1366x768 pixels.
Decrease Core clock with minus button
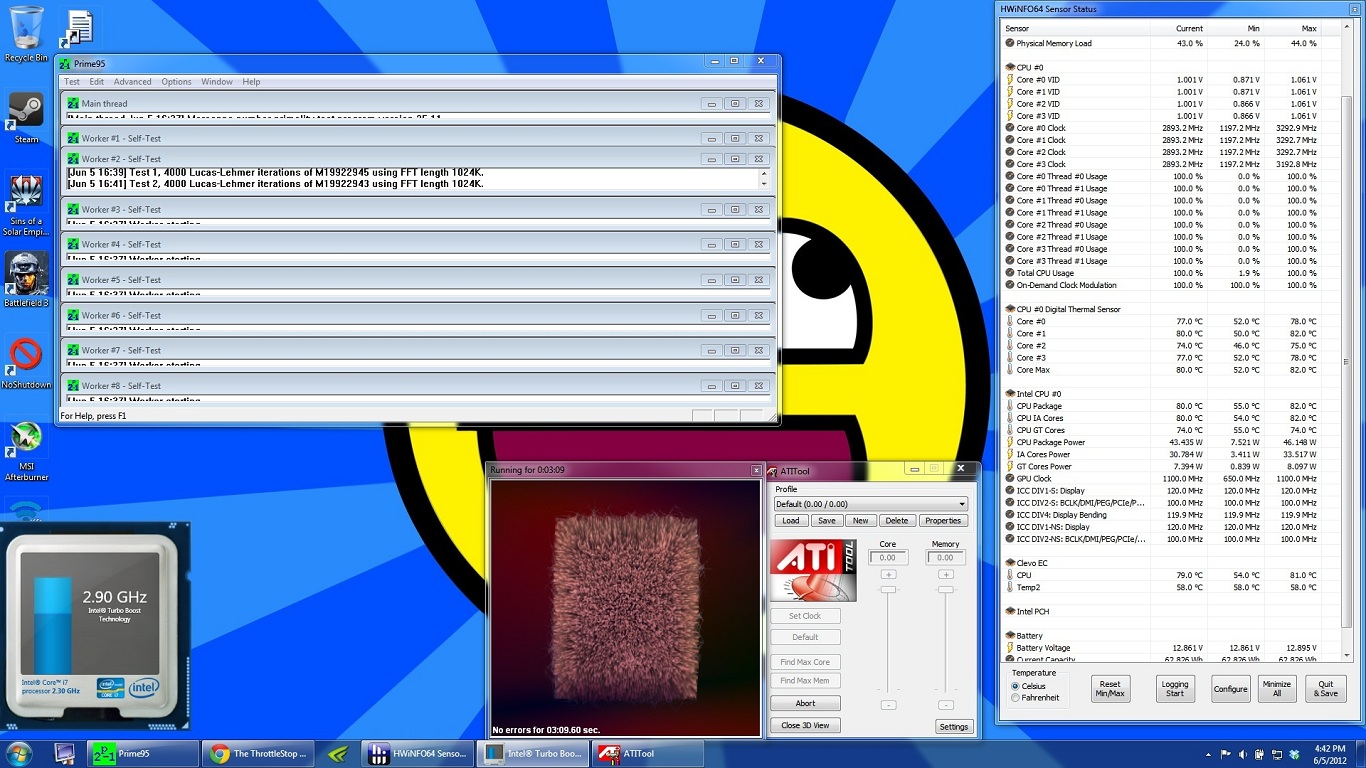click(888, 705)
